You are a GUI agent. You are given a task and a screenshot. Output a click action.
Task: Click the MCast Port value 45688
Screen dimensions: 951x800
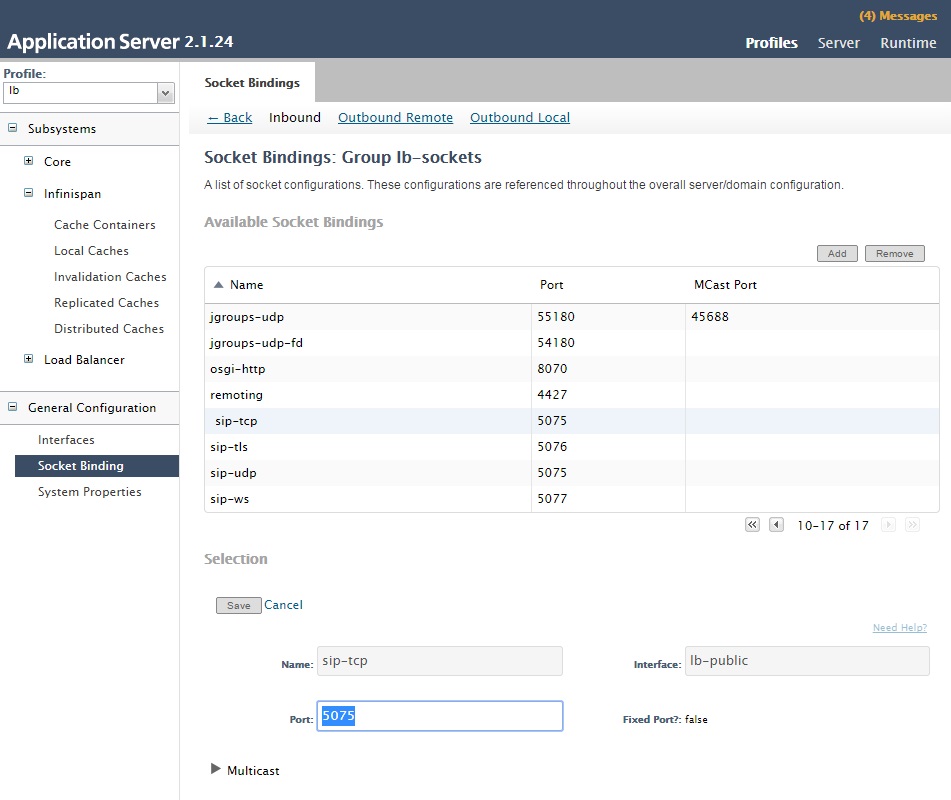click(710, 317)
